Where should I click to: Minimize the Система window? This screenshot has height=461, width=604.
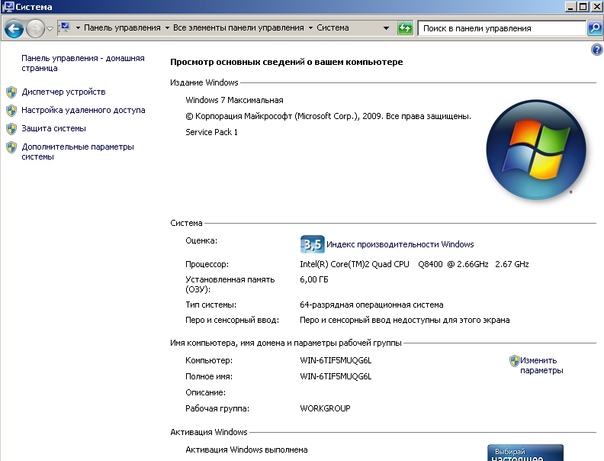pos(570,7)
